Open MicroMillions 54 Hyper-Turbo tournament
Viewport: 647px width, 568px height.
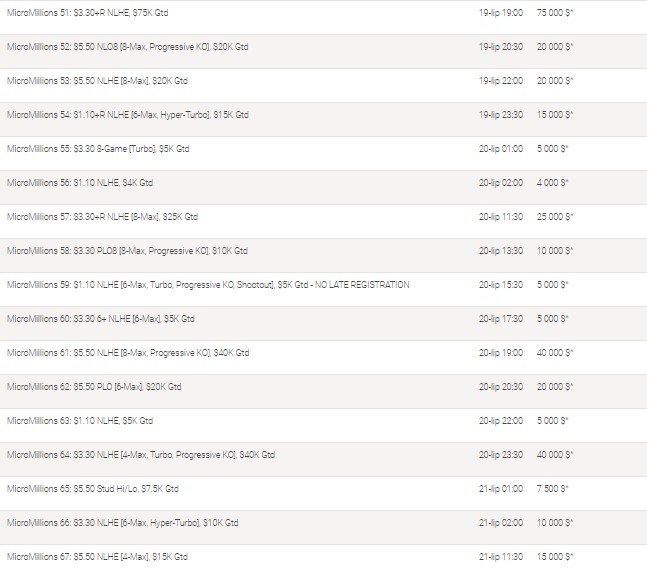pyautogui.click(x=127, y=115)
